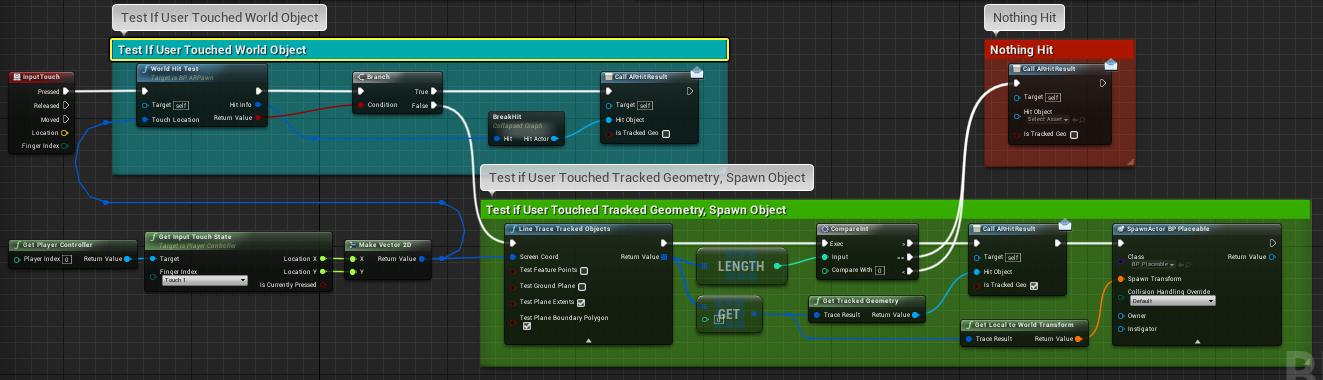The width and height of the screenshot is (1323, 380).
Task: Click the Hit Actor output pin on BreakHit
Action: click(x=555, y=139)
